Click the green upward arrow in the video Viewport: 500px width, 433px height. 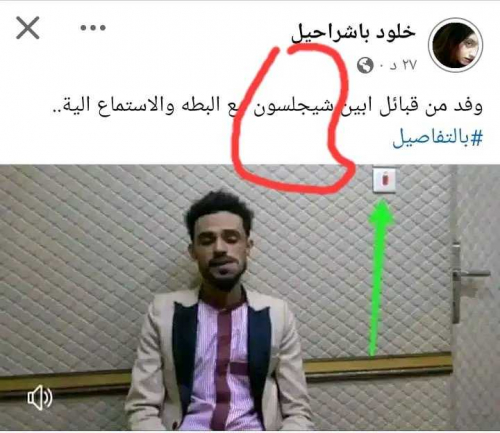tap(378, 278)
